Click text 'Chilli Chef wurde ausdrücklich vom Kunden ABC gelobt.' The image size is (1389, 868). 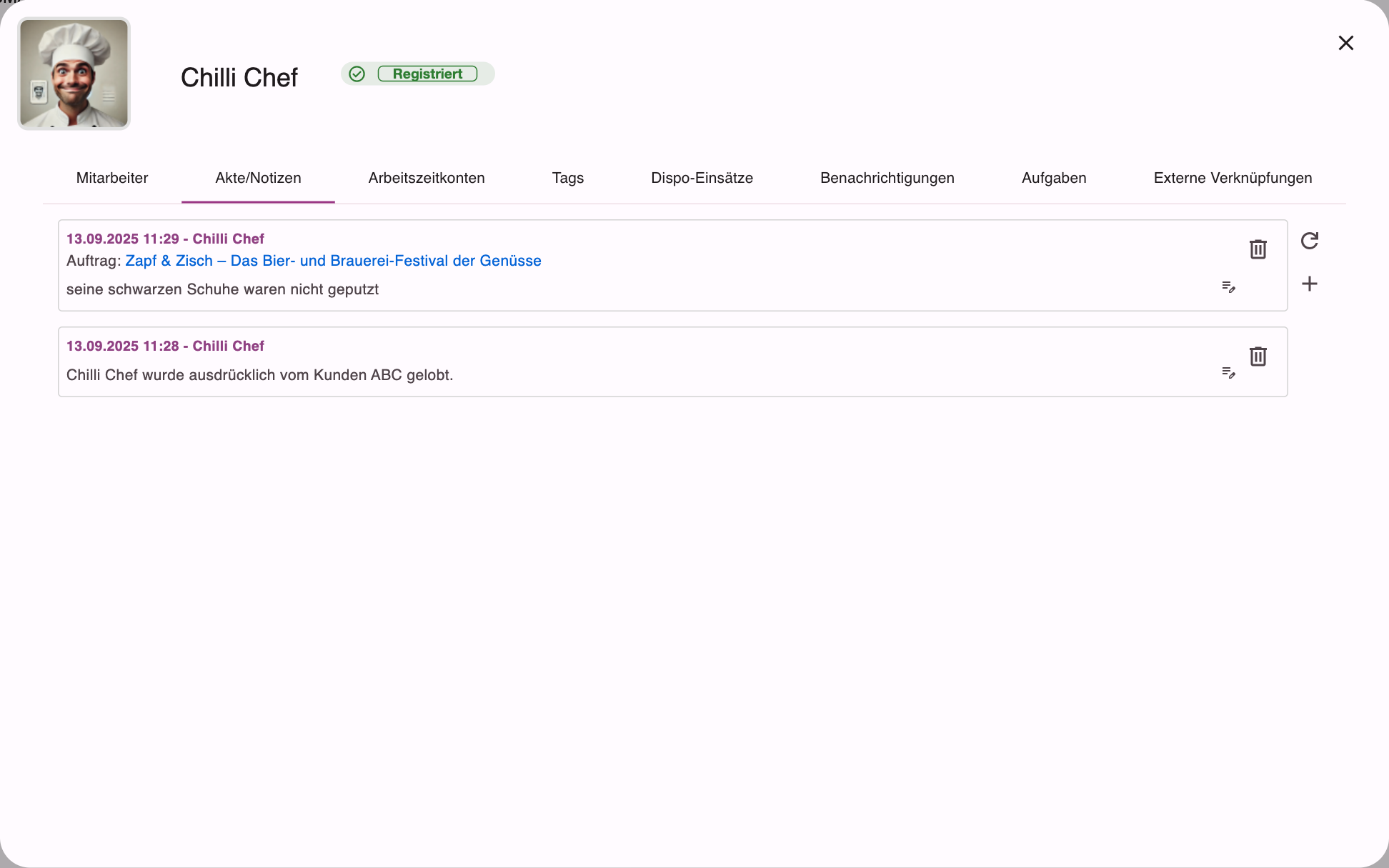(259, 375)
